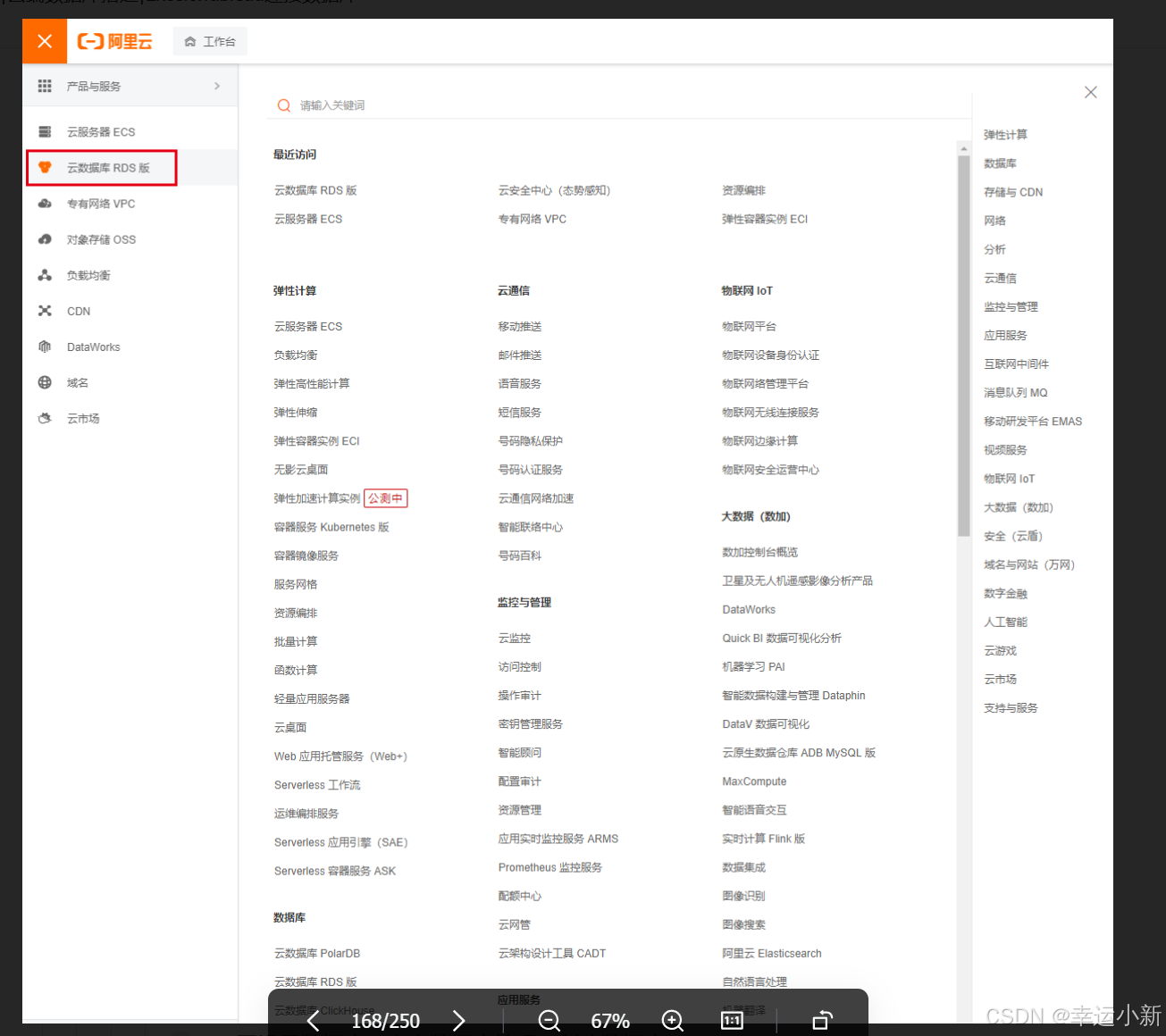1166x1036 pixels.
Task: Open MaxCompute link
Action: click(754, 781)
